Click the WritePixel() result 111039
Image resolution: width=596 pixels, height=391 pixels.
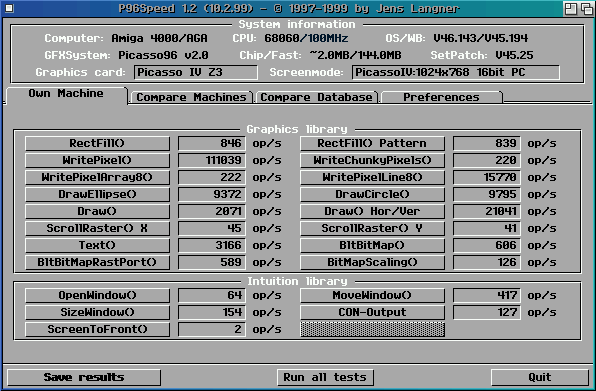(212, 160)
